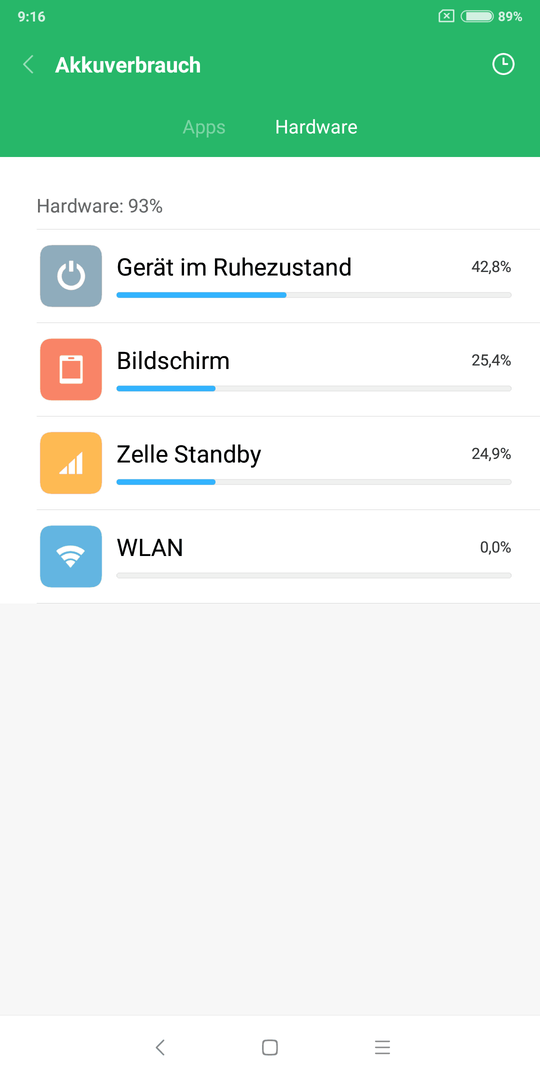
Task: Open the clock history icon
Action: point(503,65)
